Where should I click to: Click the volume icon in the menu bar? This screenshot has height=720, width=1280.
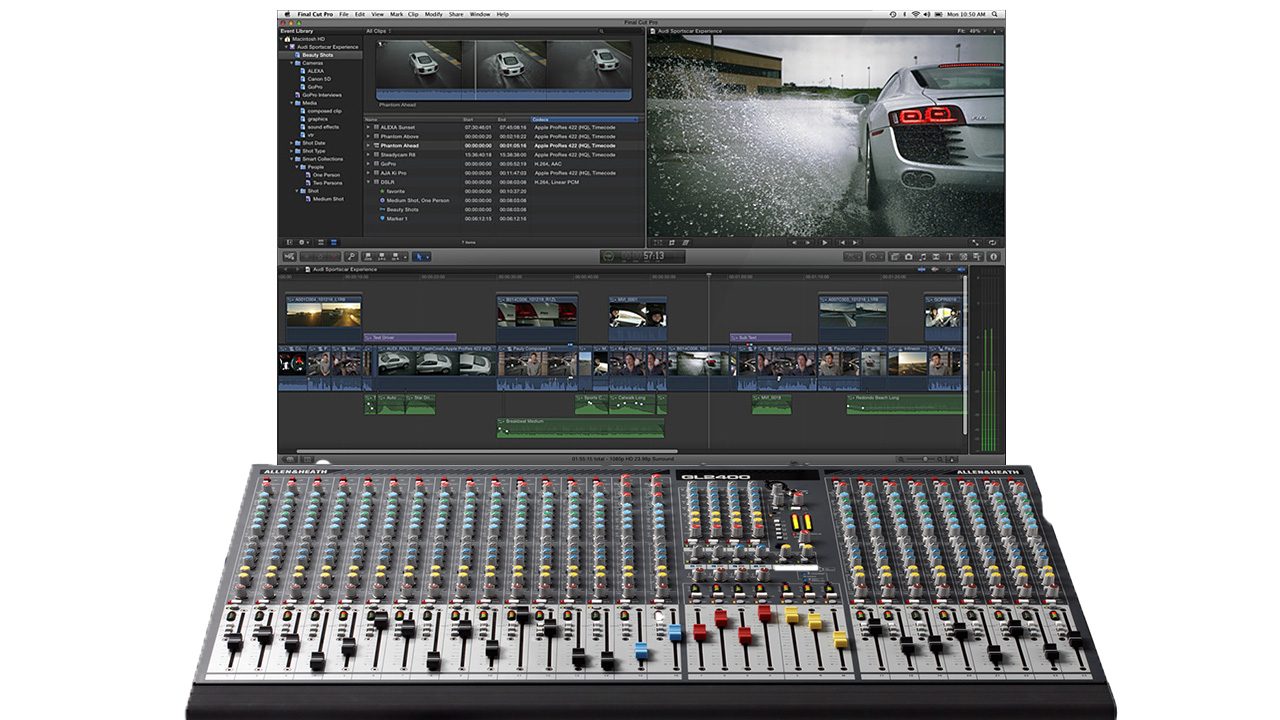pyautogui.click(x=926, y=15)
